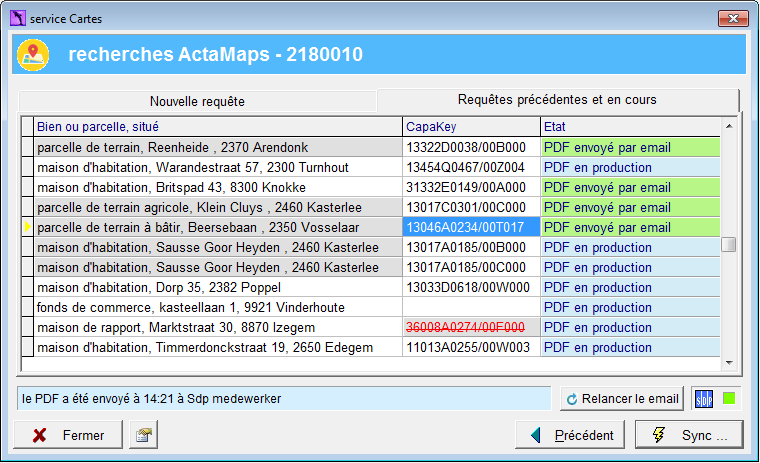Click the row selector for the Arendonk row
This screenshot has height=463, width=760.
28,147
